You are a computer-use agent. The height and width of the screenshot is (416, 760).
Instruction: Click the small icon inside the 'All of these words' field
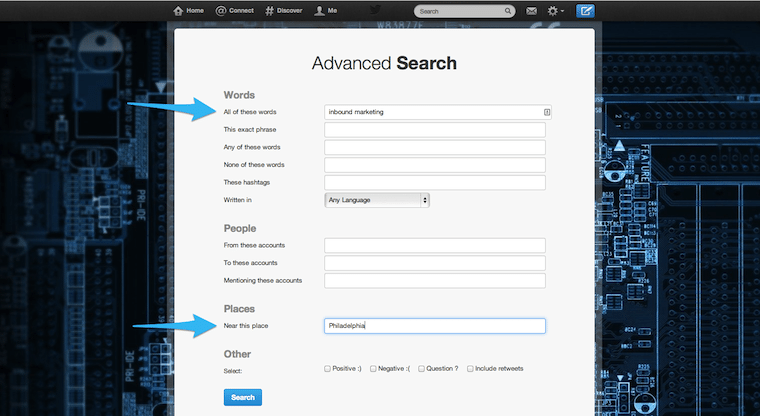pos(547,112)
